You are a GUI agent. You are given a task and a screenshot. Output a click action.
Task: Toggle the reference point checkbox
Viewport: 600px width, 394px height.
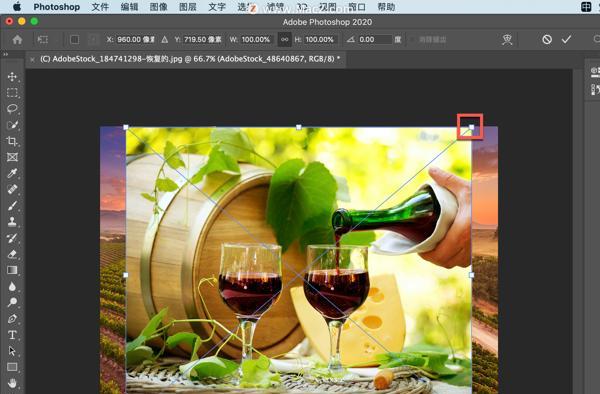click(x=75, y=39)
